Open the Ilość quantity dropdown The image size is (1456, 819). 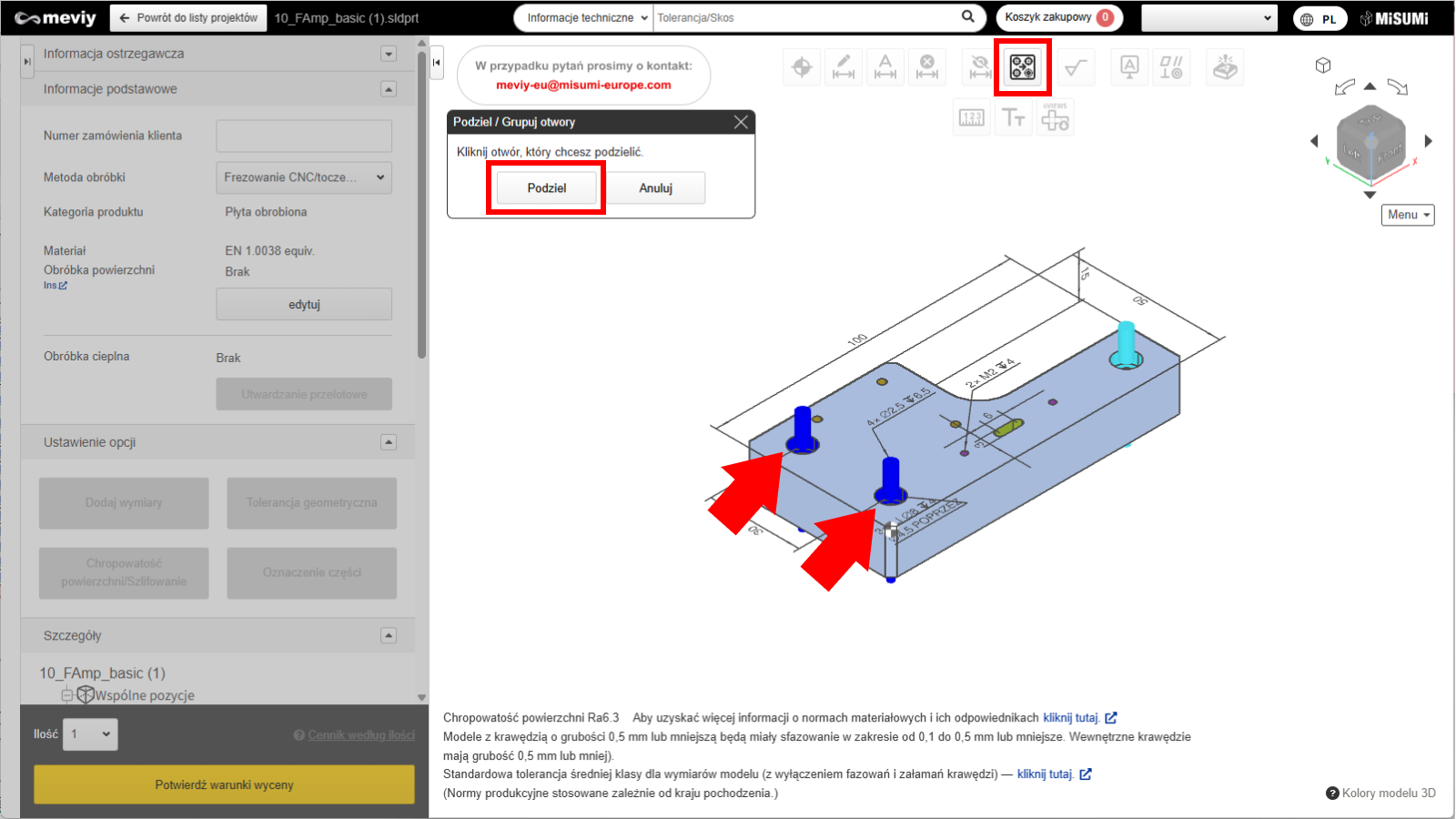pos(90,734)
